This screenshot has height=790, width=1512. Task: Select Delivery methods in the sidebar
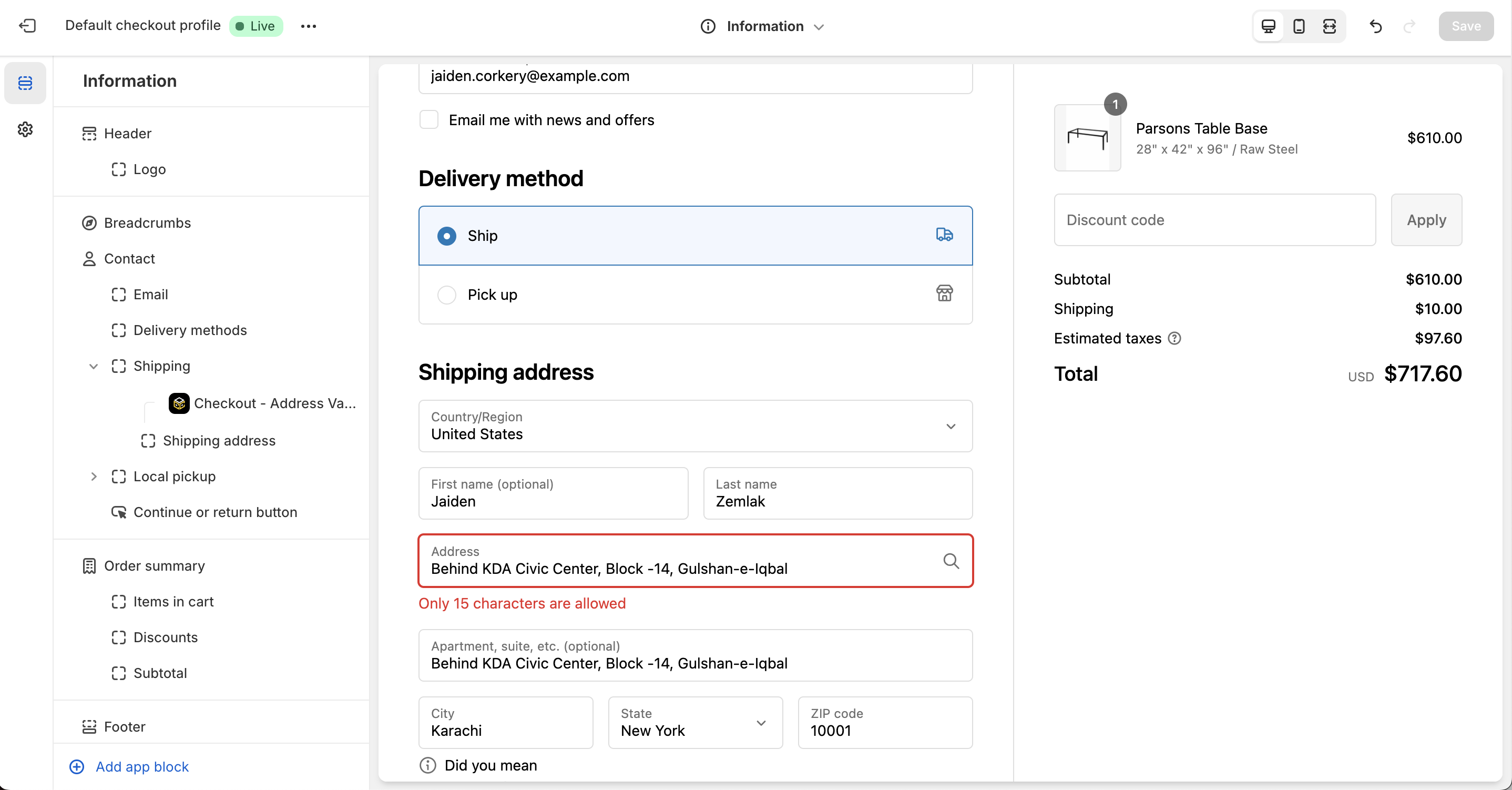point(190,330)
